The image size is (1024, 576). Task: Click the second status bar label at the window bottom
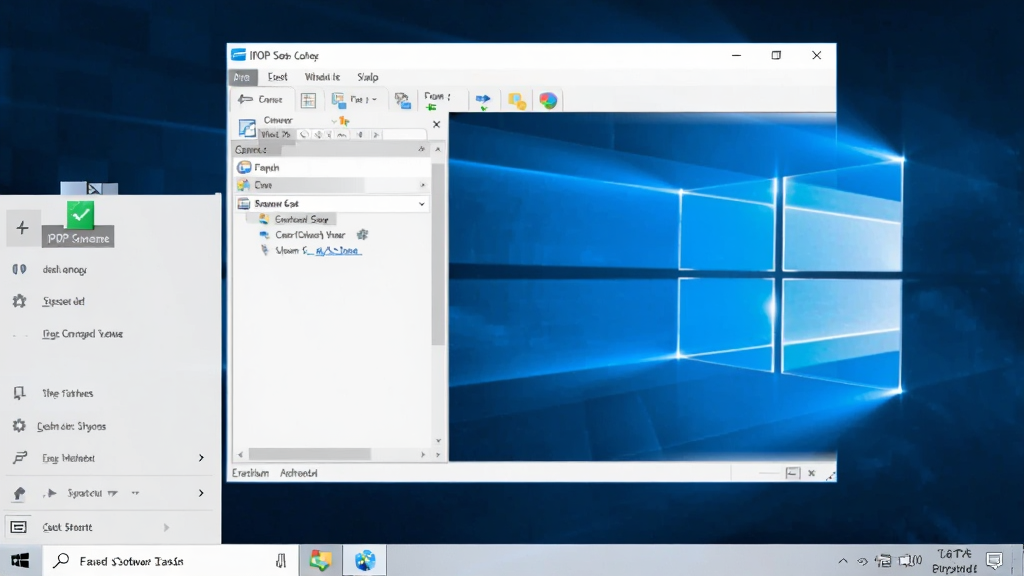tap(298, 473)
